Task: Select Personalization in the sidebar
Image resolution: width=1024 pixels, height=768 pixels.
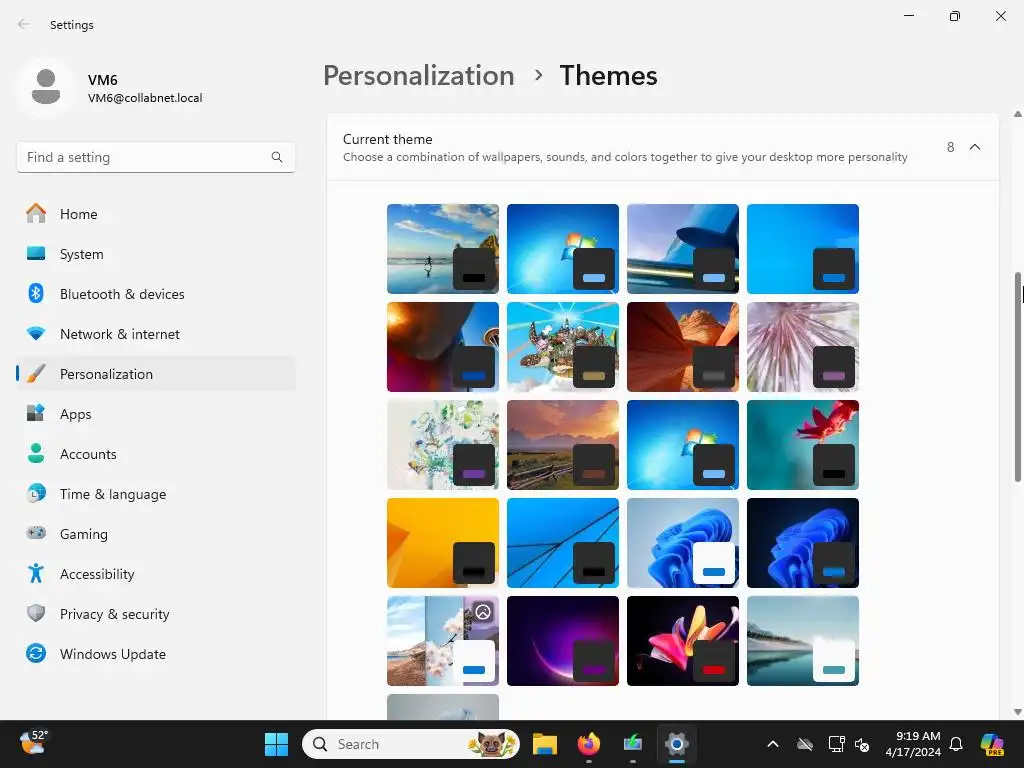Action: [x=155, y=374]
